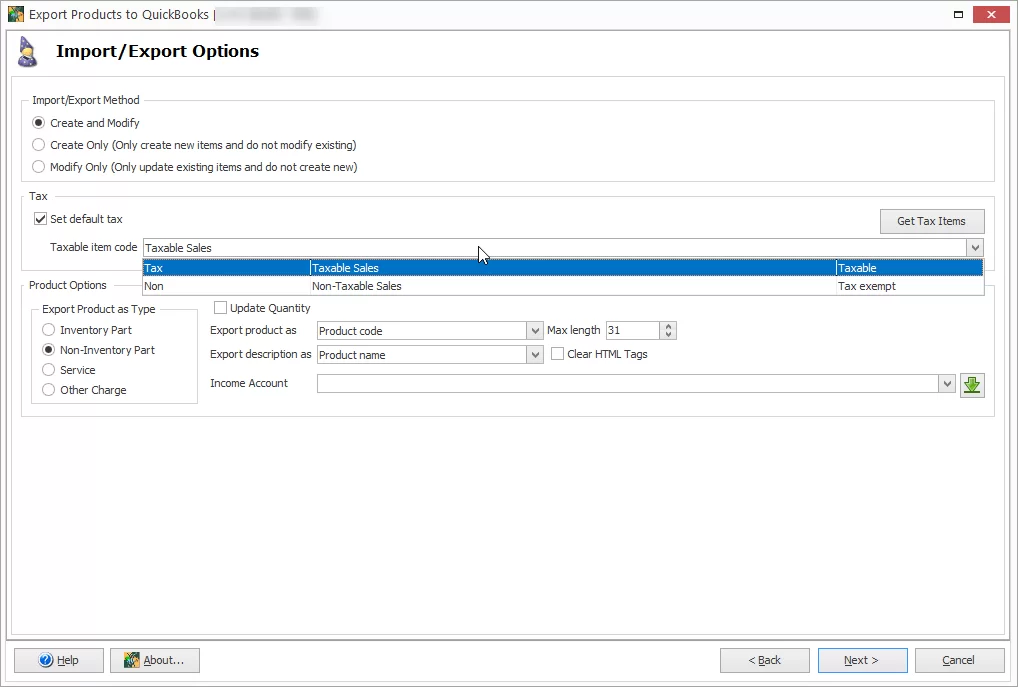Click the Income Account dropdown chevron
1018x687 pixels.
coord(946,383)
